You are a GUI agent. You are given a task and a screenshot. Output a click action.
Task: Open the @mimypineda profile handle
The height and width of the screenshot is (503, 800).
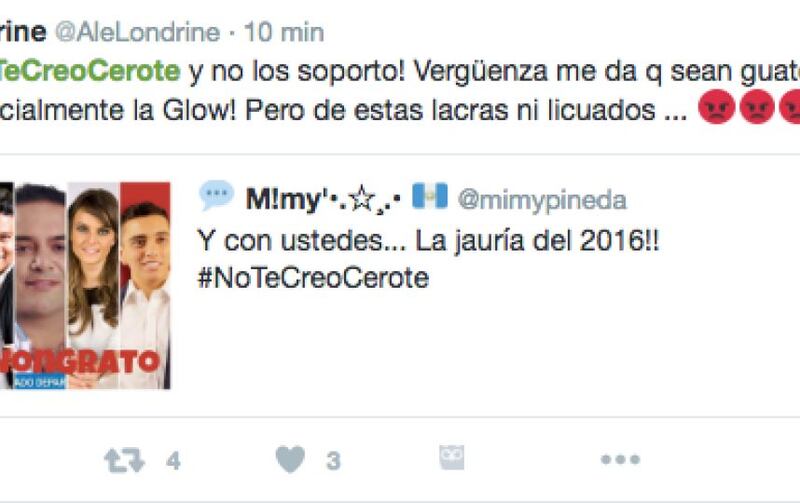(542, 200)
